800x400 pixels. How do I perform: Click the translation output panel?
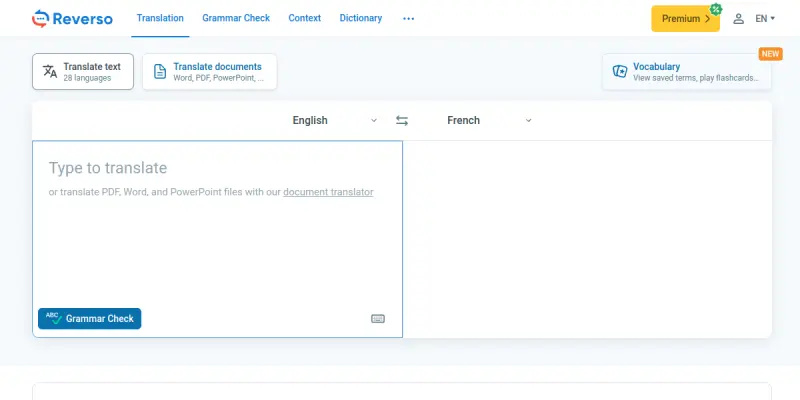[x=587, y=239]
